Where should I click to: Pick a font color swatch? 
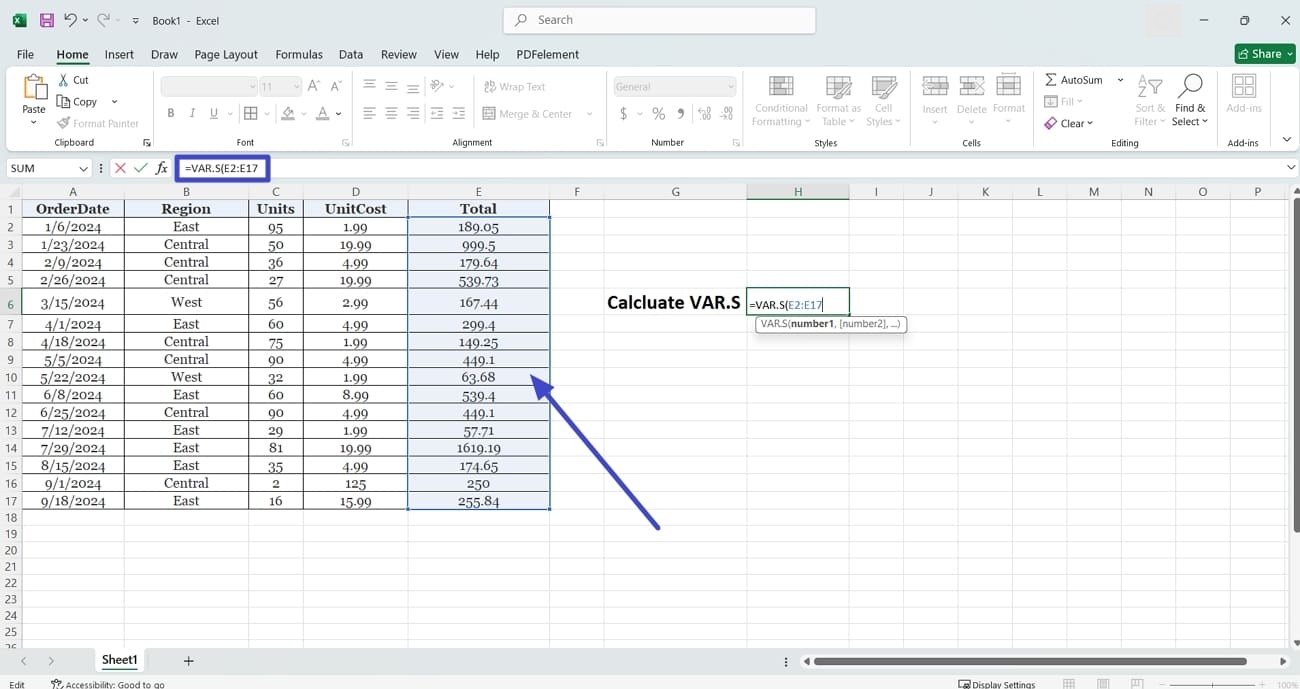click(322, 113)
